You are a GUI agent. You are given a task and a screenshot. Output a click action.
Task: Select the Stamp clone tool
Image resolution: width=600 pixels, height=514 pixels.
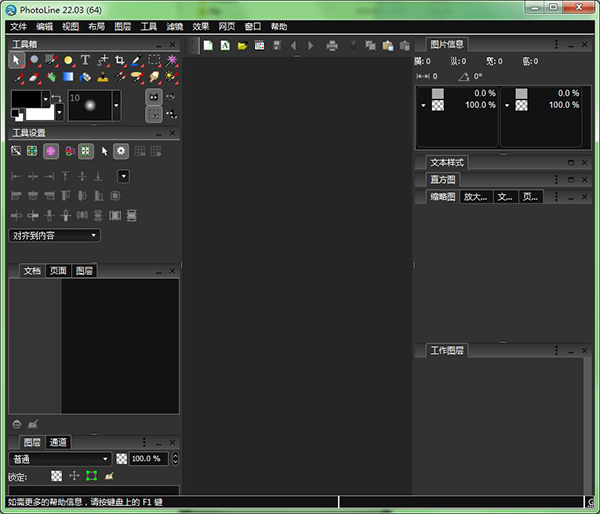pyautogui.click(x=103, y=77)
